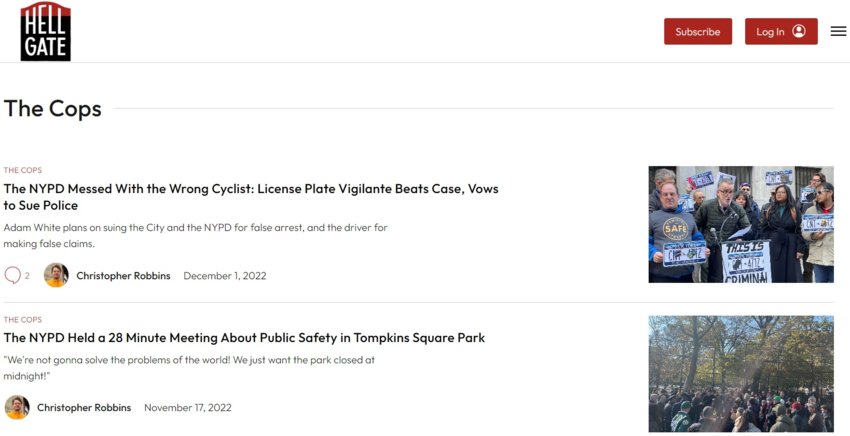Click Christopher Robbins name near November 17 date

(84, 407)
